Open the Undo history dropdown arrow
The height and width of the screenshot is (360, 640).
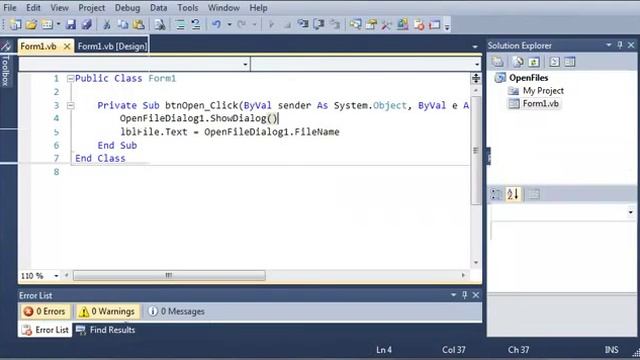(x=229, y=25)
